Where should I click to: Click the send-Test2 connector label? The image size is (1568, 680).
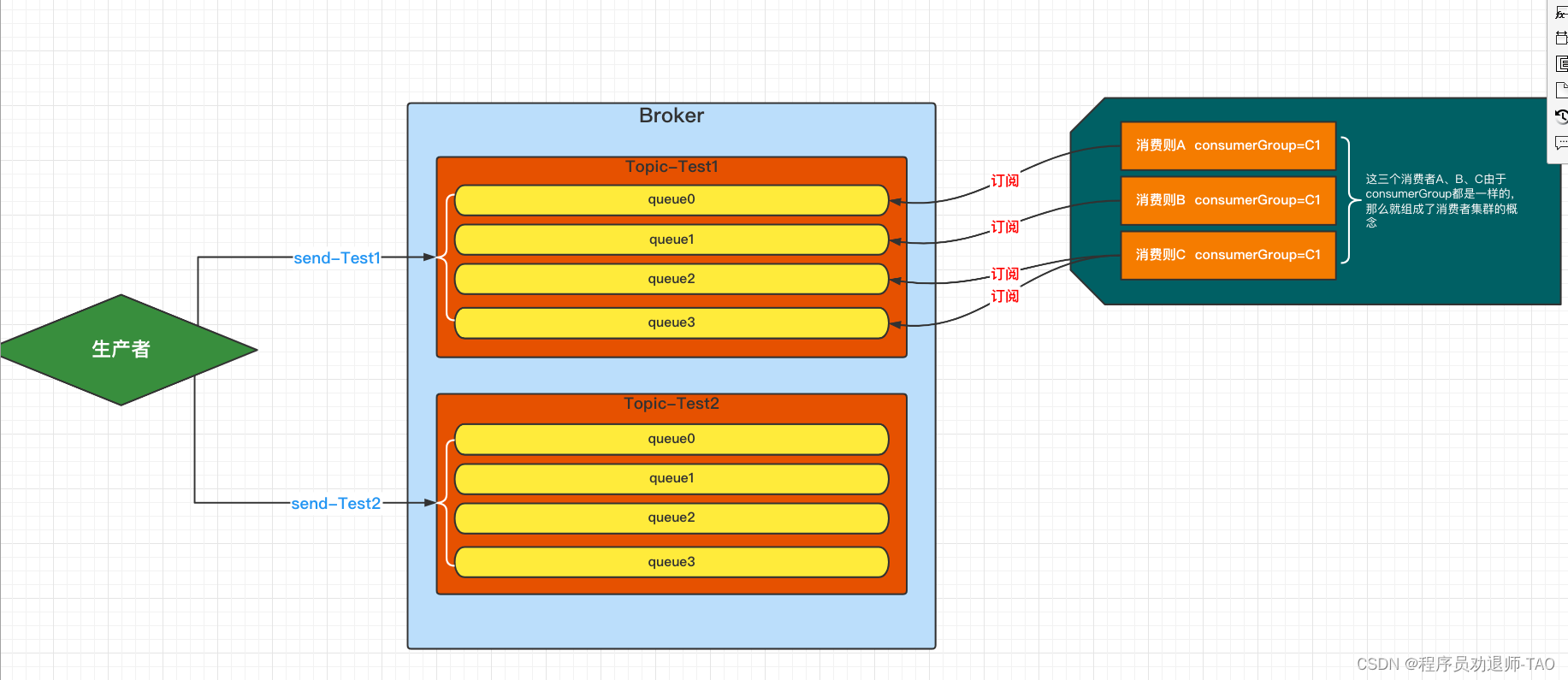pos(335,504)
